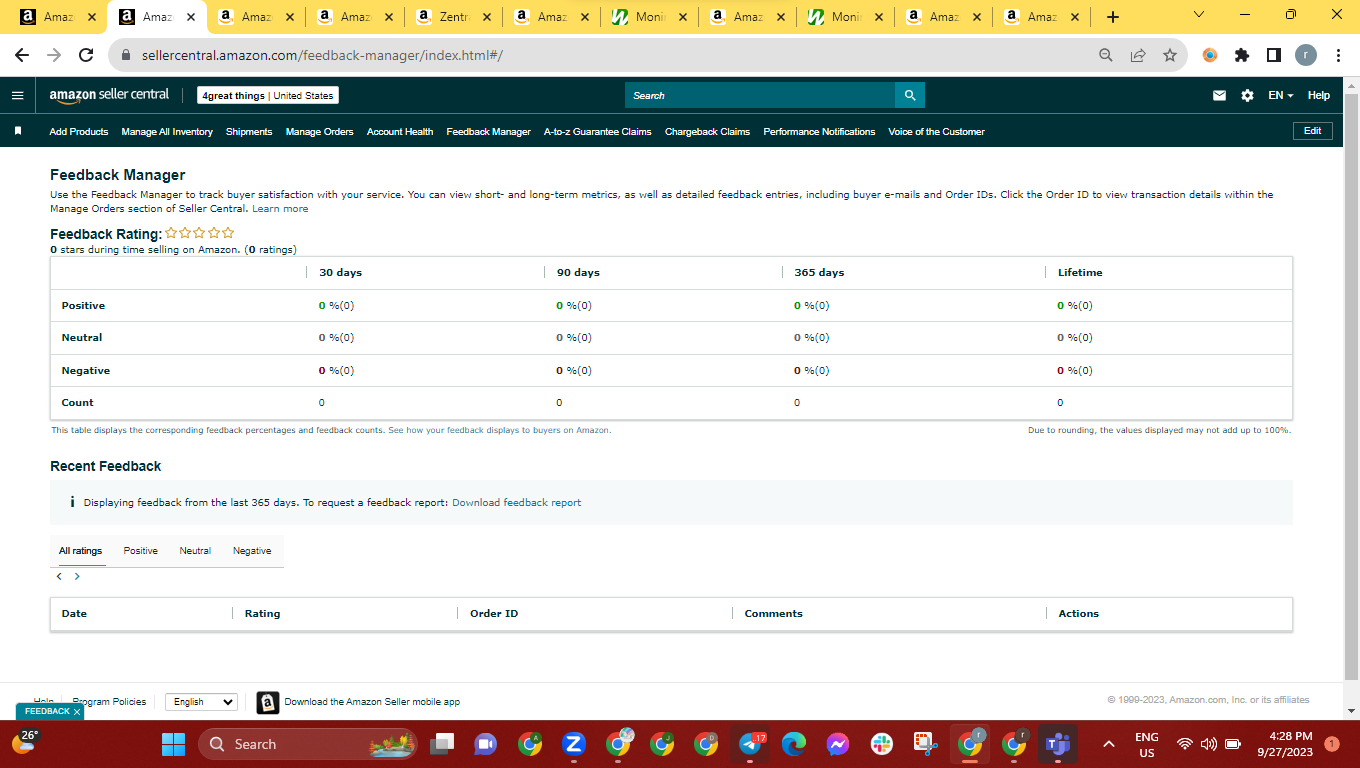Launch Zoom from the taskbar
This screenshot has width=1360, height=768.
(x=574, y=744)
